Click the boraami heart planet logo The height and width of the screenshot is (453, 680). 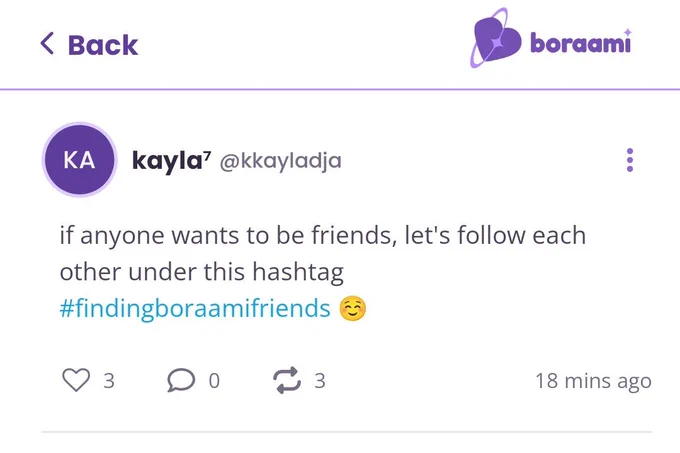[x=496, y=38]
